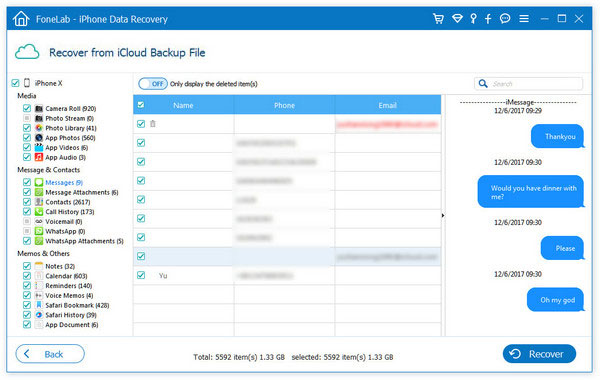Click the Recover button
Screen dimensions: 600x380
pyautogui.click(x=539, y=354)
